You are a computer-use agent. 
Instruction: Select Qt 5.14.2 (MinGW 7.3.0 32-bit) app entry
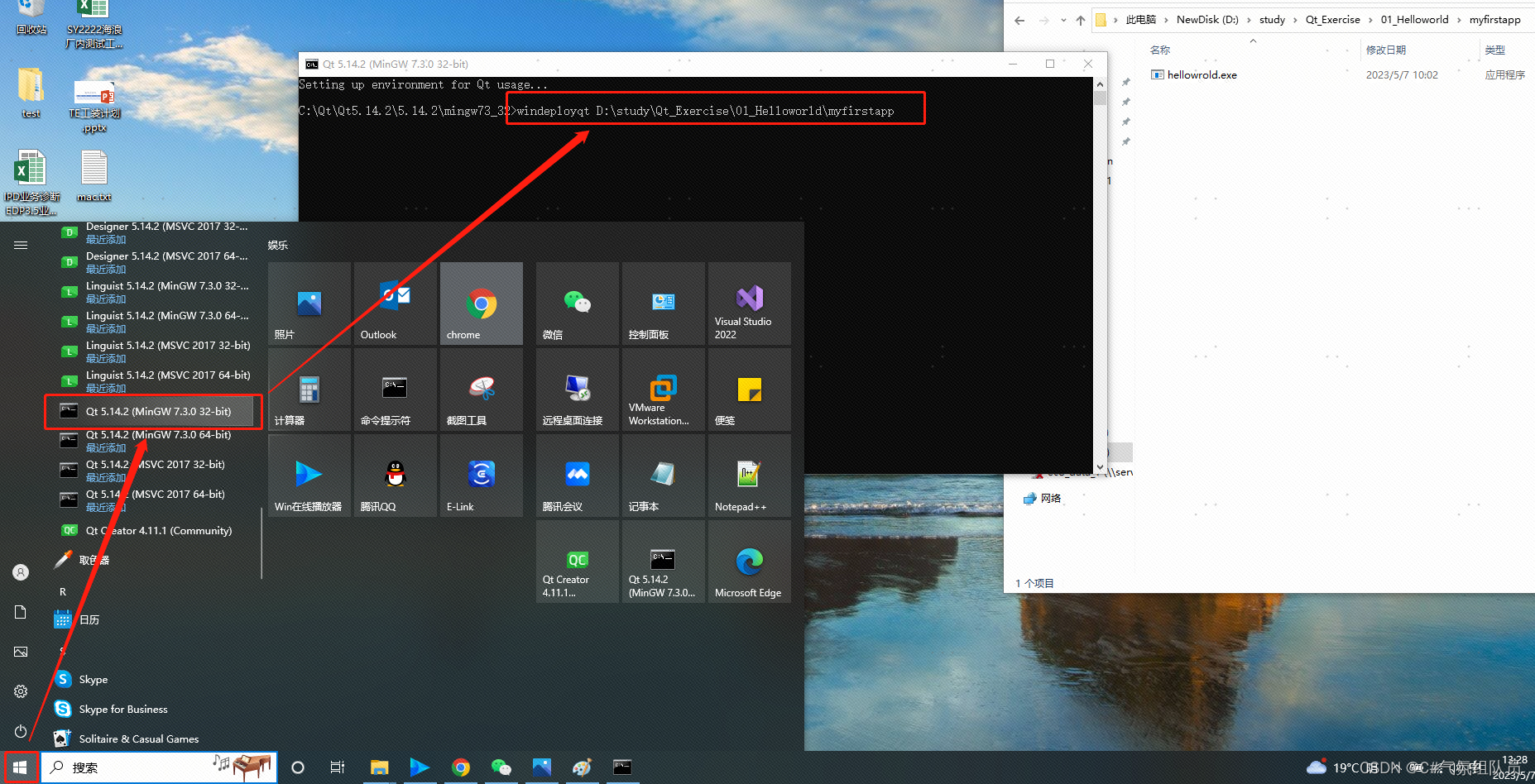153,412
